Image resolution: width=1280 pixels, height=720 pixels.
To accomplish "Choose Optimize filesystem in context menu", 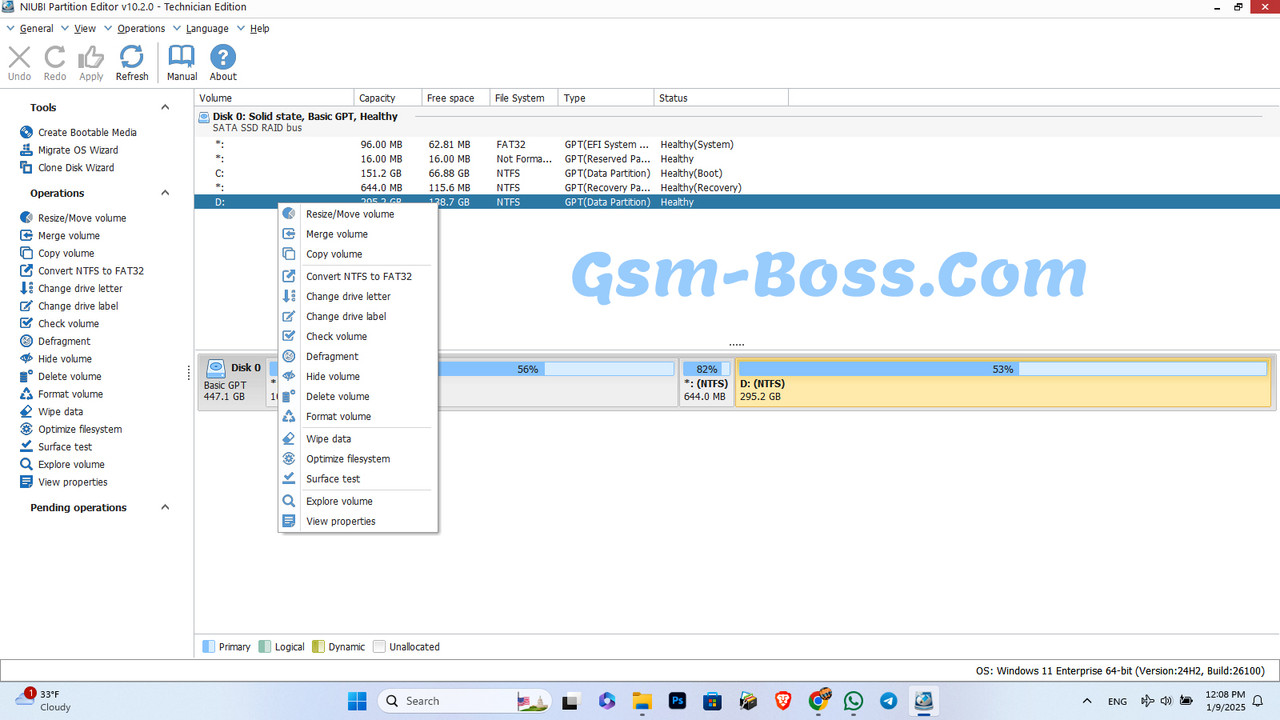I will click(358, 459).
